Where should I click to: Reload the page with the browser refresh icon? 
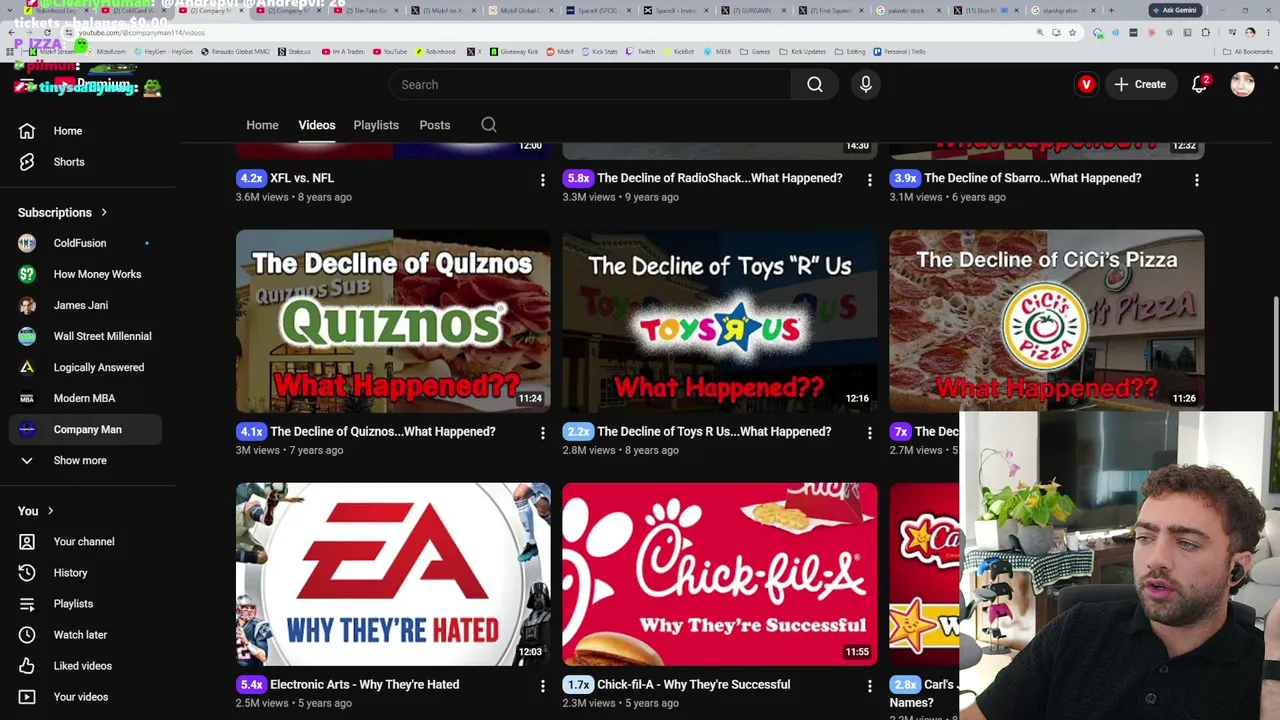tap(47, 33)
